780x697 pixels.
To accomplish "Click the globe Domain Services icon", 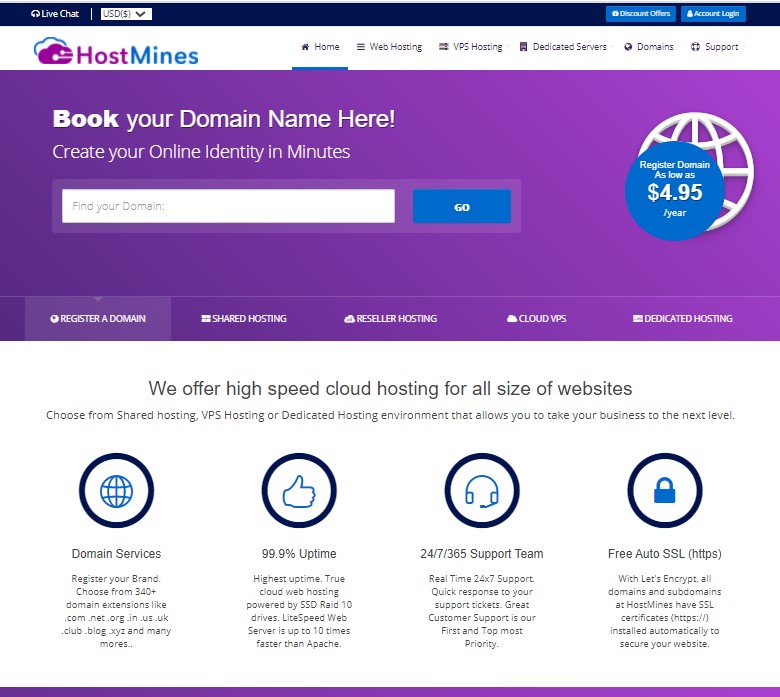I will [x=116, y=490].
